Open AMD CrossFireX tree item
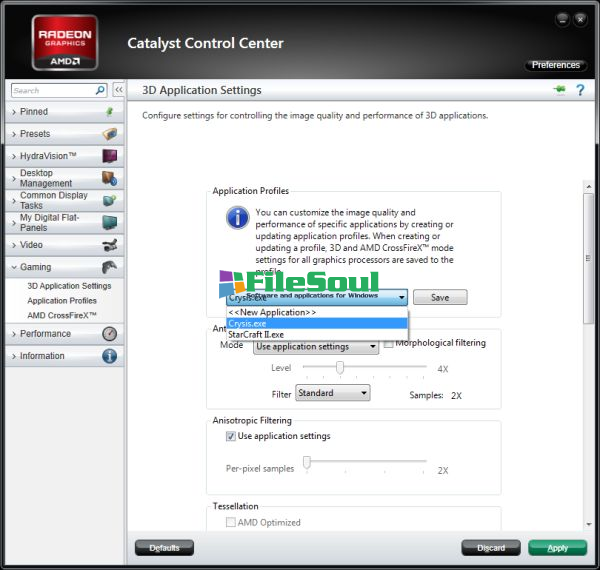The width and height of the screenshot is (600, 570). pyautogui.click(x=62, y=315)
